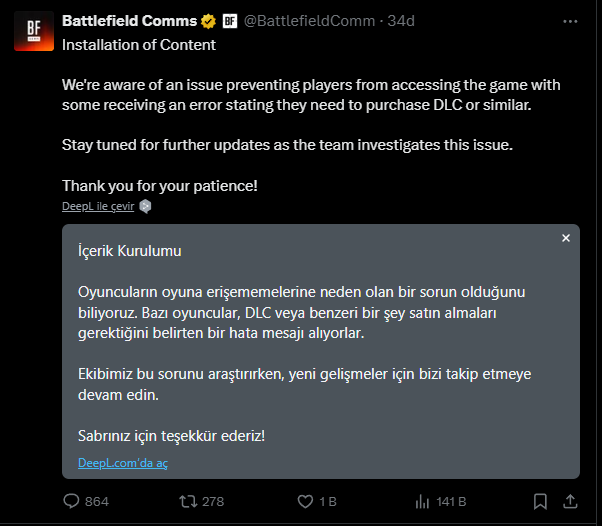This screenshot has width=602, height=526.
Task: Reply to the post via comment icon
Action: point(72,501)
